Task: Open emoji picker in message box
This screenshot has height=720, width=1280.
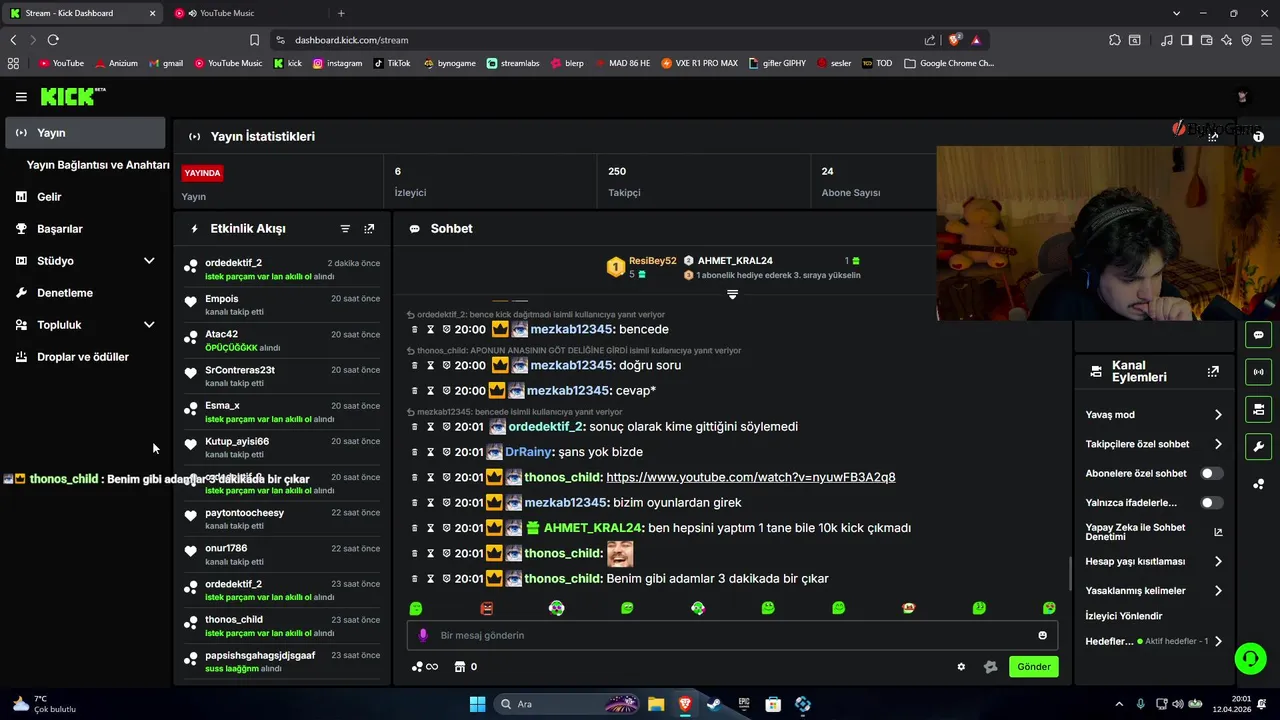Action: click(1043, 635)
